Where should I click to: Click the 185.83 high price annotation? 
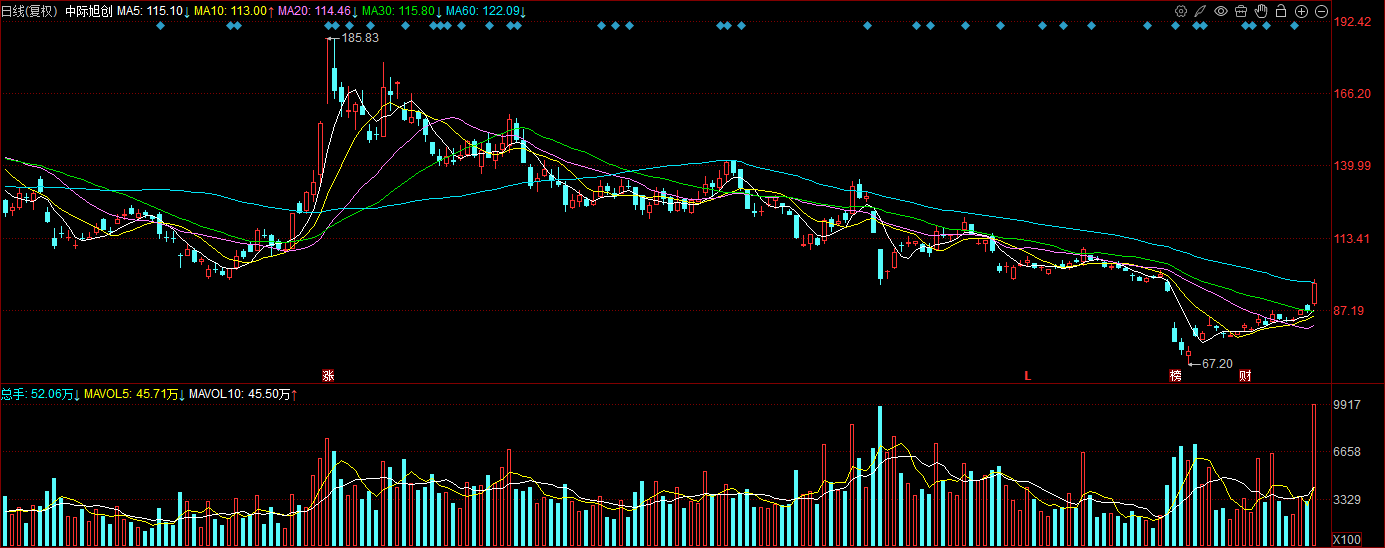coord(360,38)
